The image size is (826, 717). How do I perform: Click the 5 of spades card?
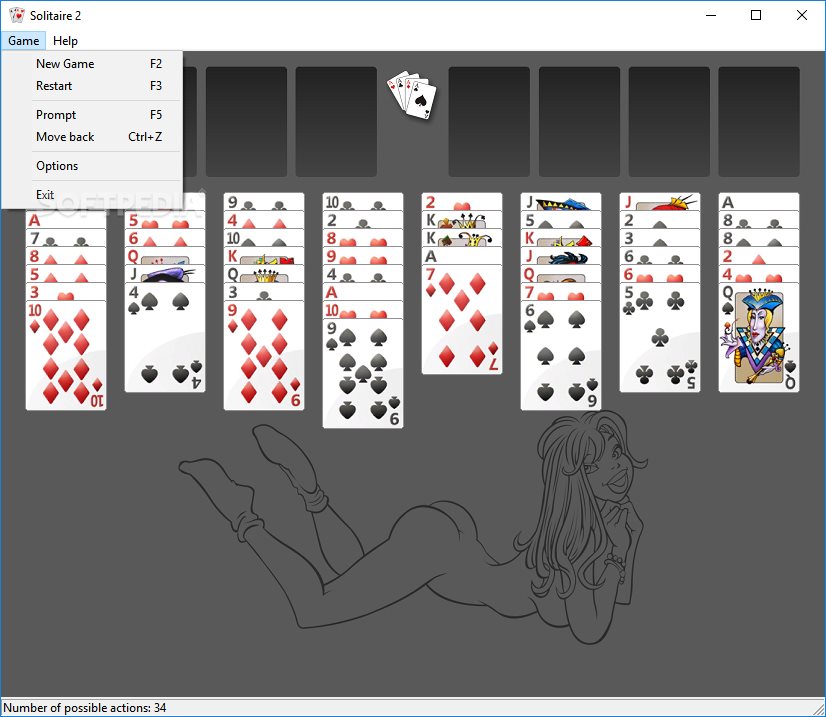pyautogui.click(x=561, y=220)
